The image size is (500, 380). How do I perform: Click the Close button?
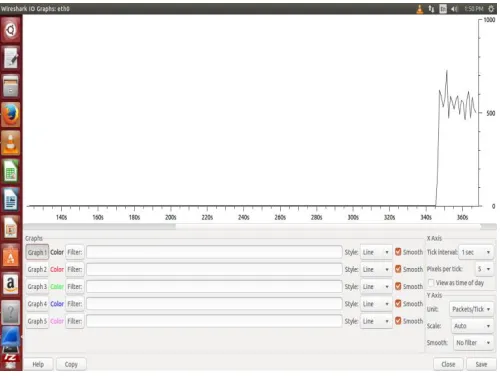pyautogui.click(x=448, y=364)
